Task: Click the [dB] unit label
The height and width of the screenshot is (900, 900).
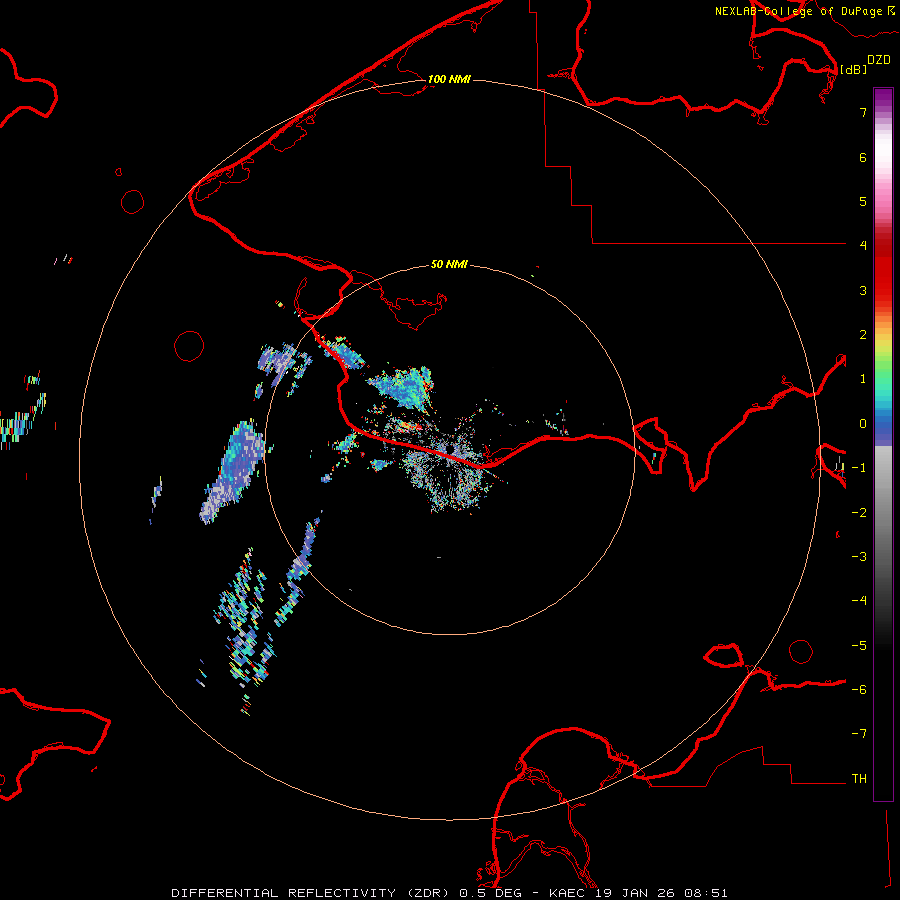Action: [854, 69]
